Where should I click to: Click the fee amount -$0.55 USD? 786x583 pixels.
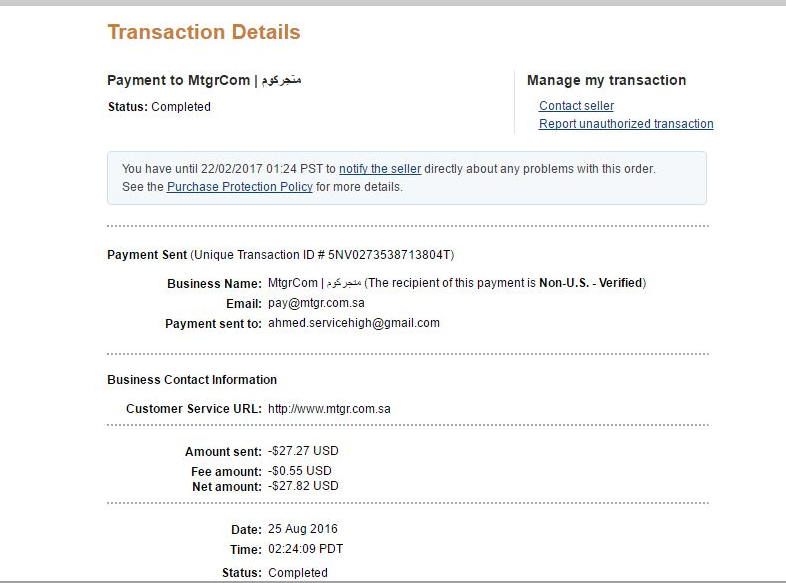300,470
